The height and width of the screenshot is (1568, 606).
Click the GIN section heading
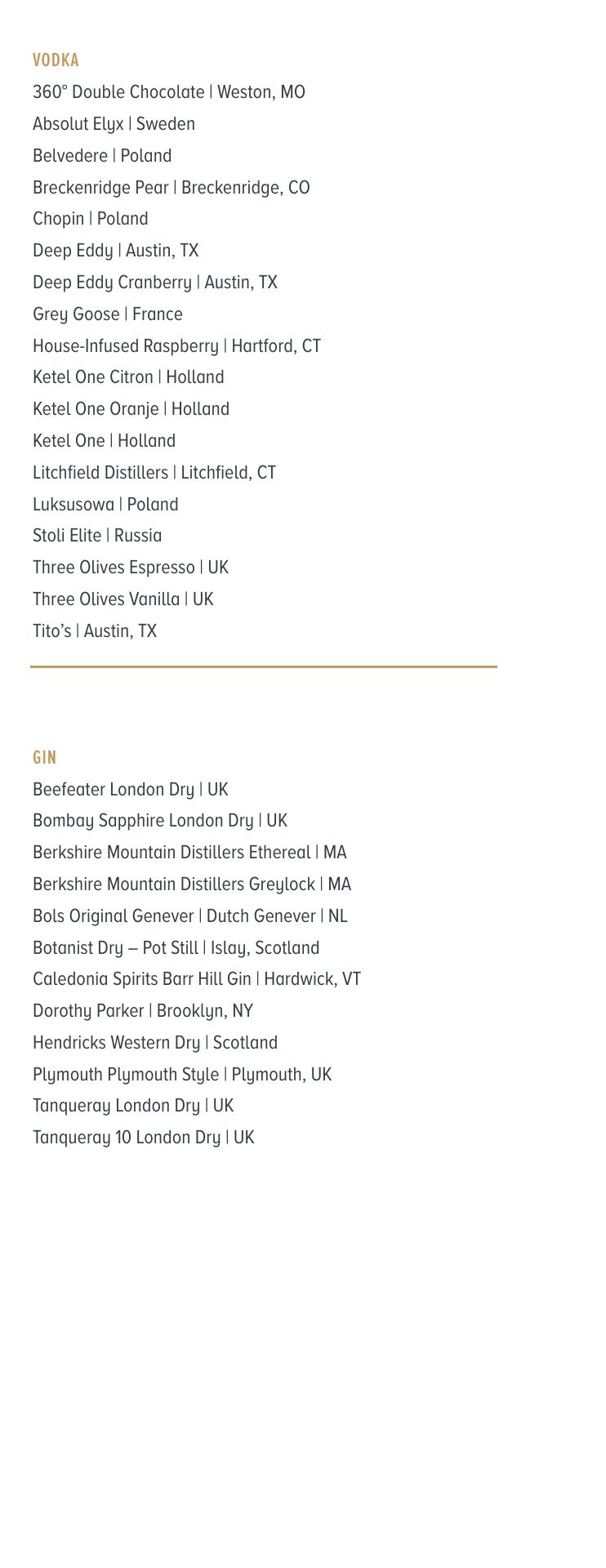pos(45,758)
